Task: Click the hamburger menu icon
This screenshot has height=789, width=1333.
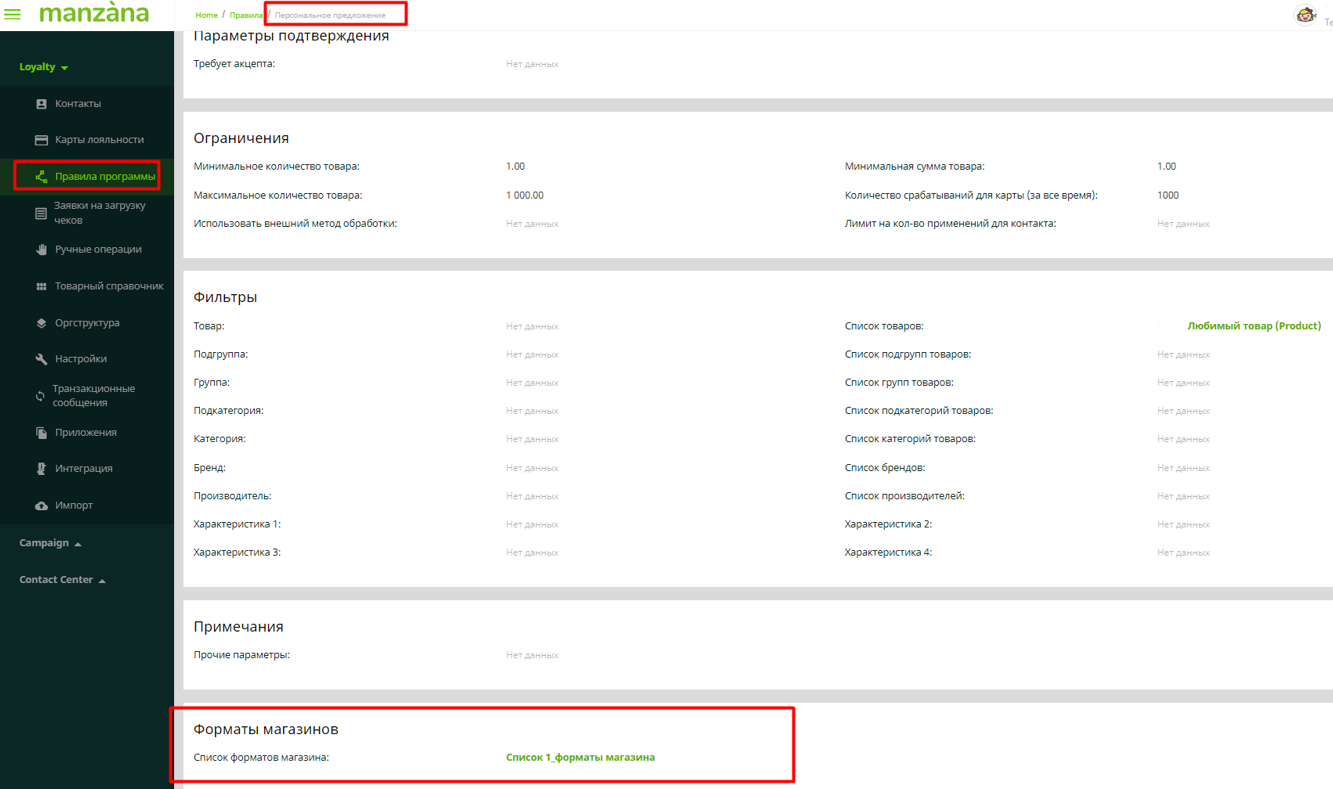Action: click(x=13, y=14)
